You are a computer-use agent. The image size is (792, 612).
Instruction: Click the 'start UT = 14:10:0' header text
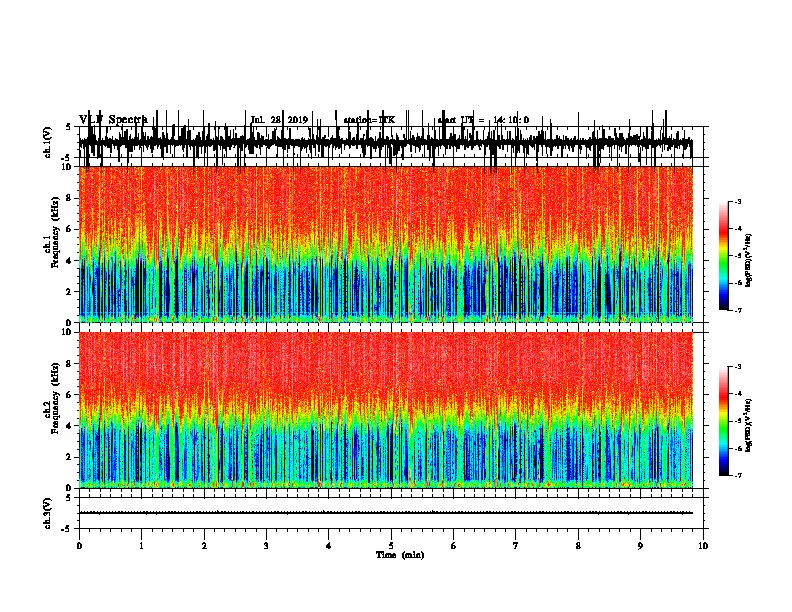(x=483, y=120)
